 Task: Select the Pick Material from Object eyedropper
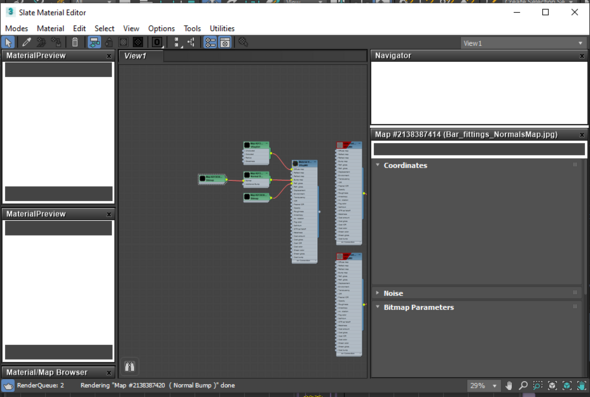coord(26,42)
